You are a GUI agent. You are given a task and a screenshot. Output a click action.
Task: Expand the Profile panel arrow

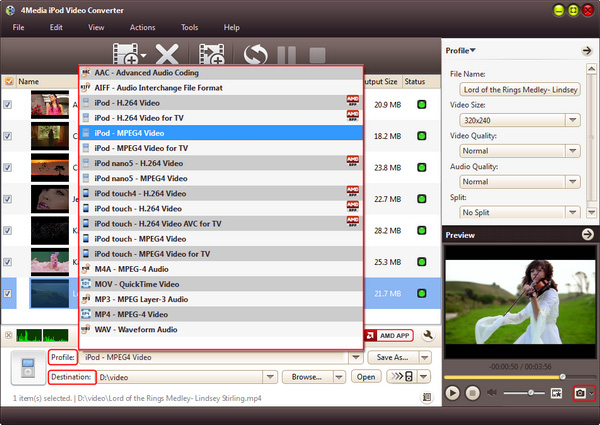(587, 50)
